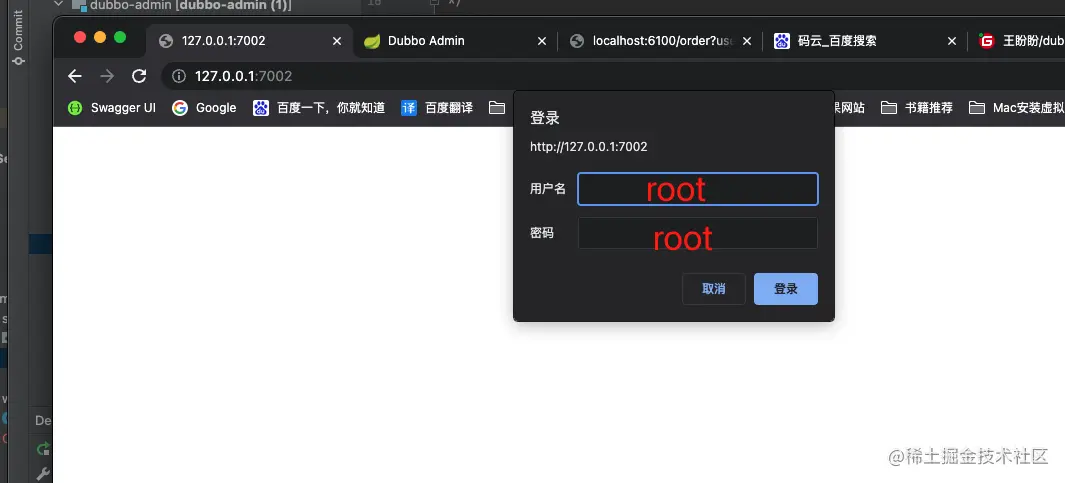Click the site info icon in address bar

tap(179, 76)
